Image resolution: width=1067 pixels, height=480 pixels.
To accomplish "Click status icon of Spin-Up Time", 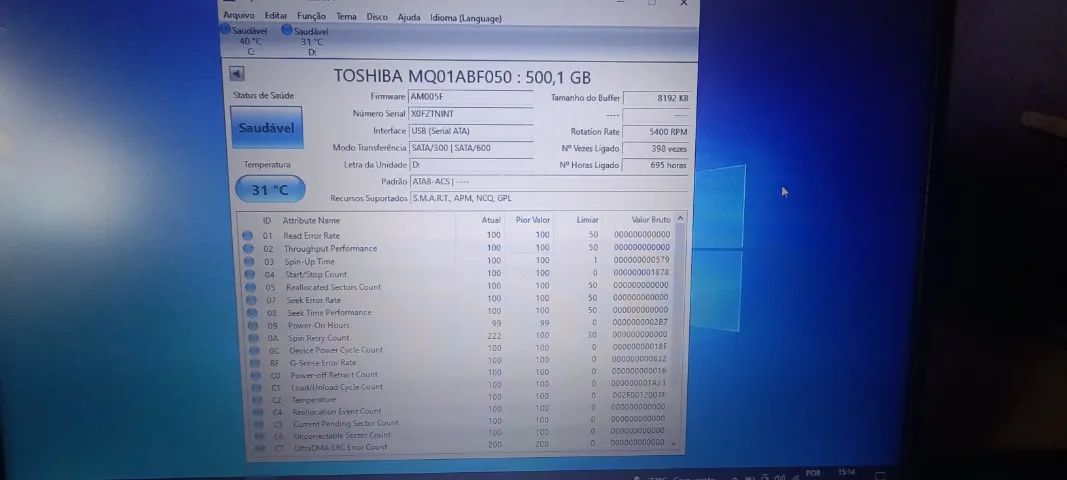I will pyautogui.click(x=248, y=261).
